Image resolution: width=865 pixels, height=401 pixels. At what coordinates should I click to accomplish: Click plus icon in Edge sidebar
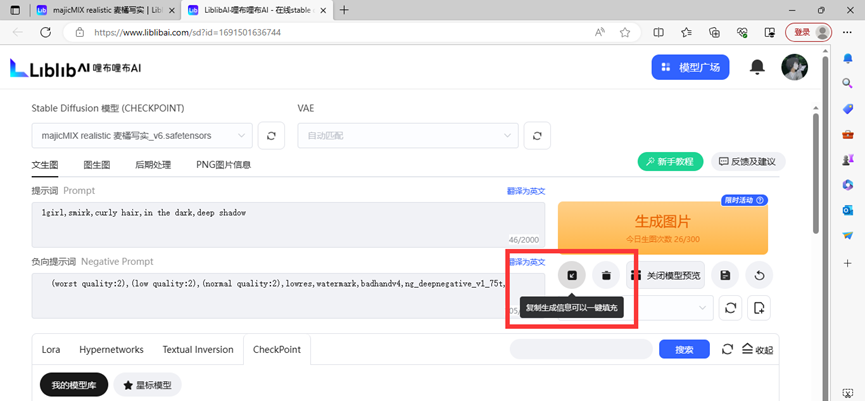click(x=847, y=263)
